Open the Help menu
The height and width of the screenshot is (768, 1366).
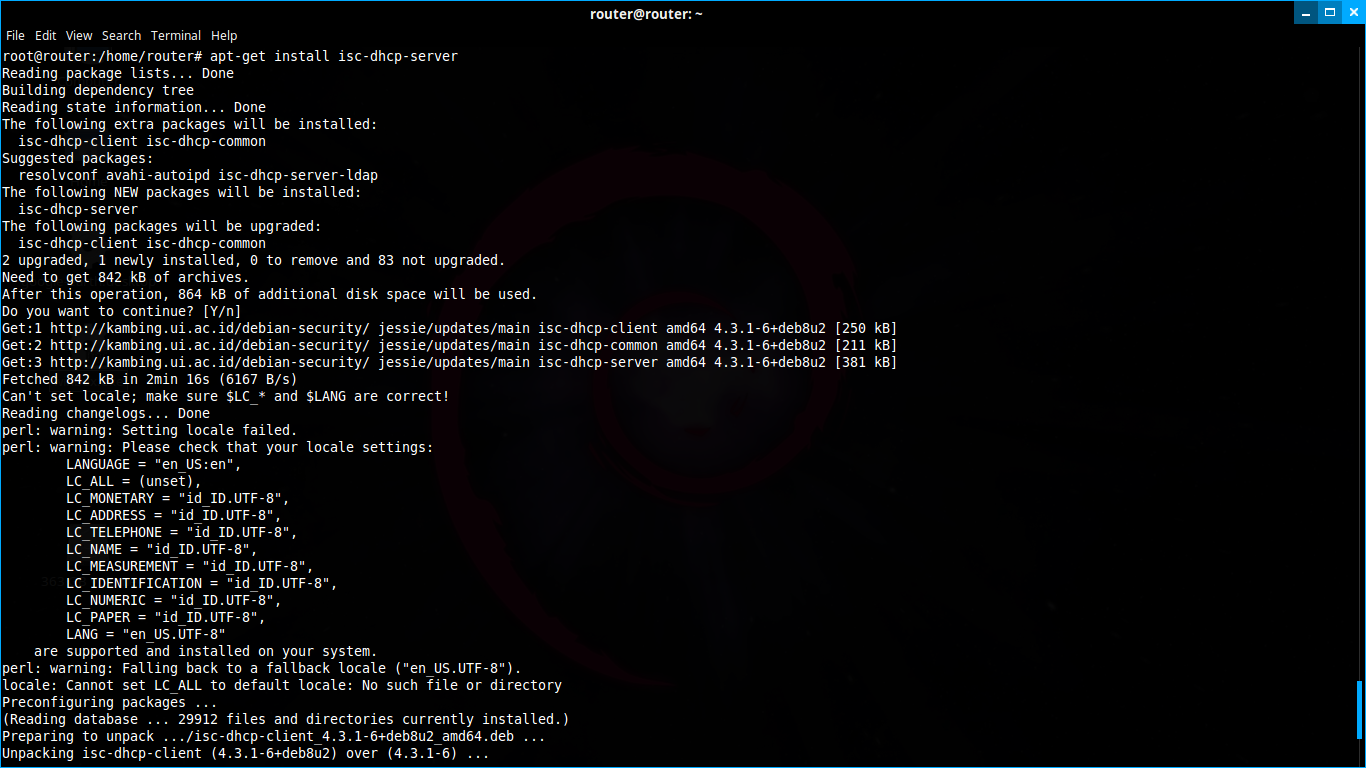tap(224, 35)
